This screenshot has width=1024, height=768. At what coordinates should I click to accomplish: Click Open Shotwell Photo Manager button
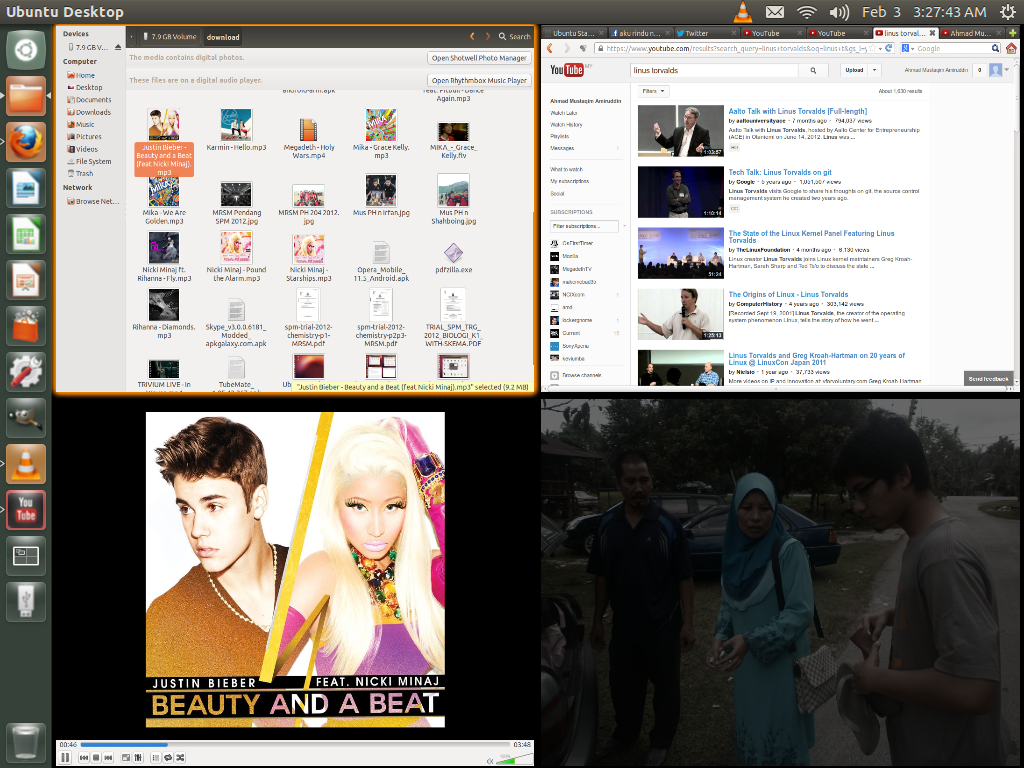(x=479, y=58)
